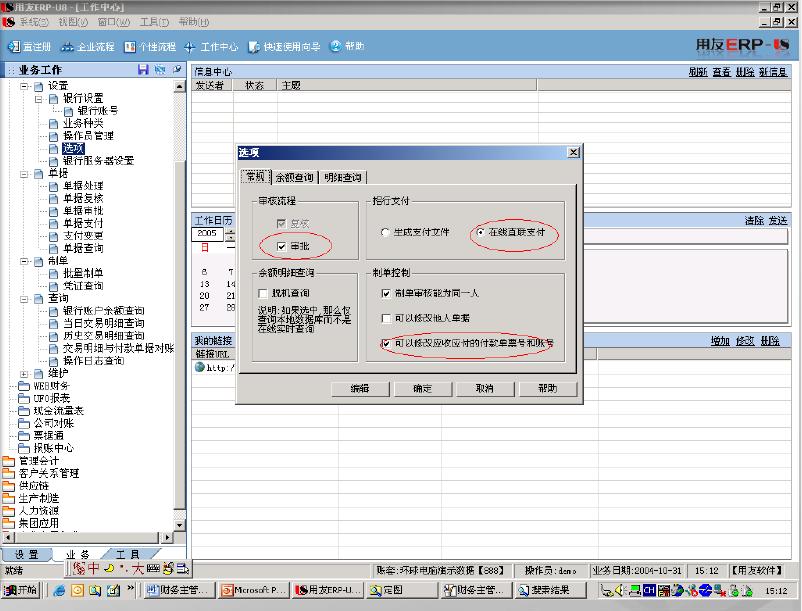
Task: Click the 编辑 button in the dialog
Action: (x=360, y=389)
